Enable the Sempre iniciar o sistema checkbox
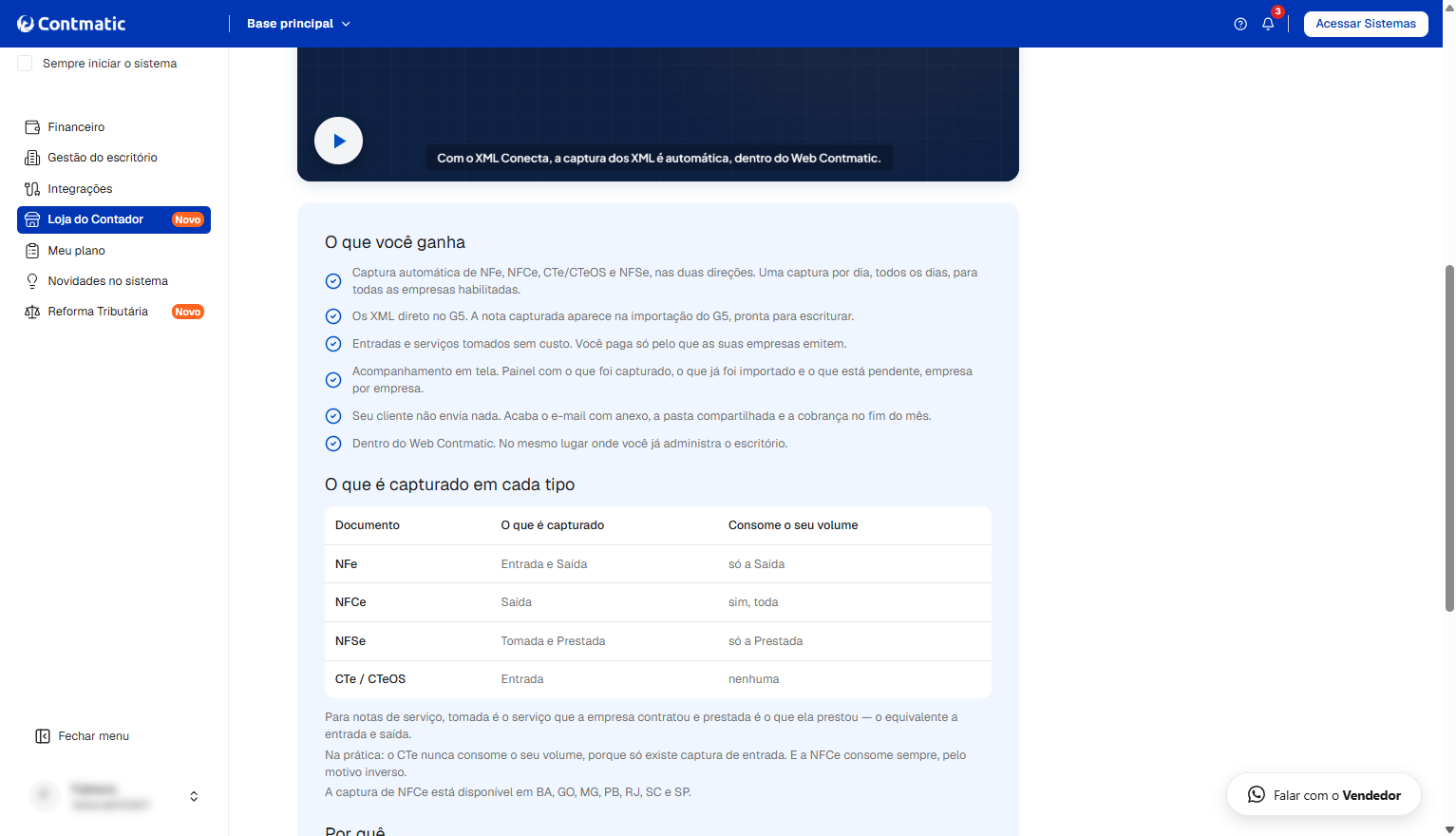The height and width of the screenshot is (836, 1456). (x=25, y=63)
